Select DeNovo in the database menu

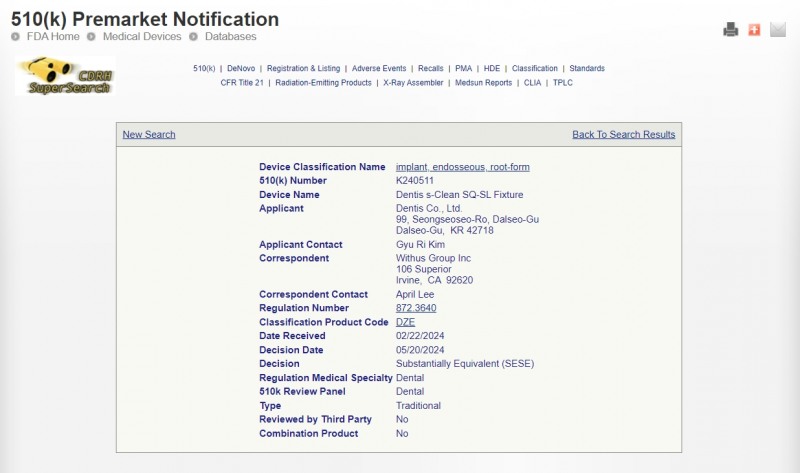point(241,69)
